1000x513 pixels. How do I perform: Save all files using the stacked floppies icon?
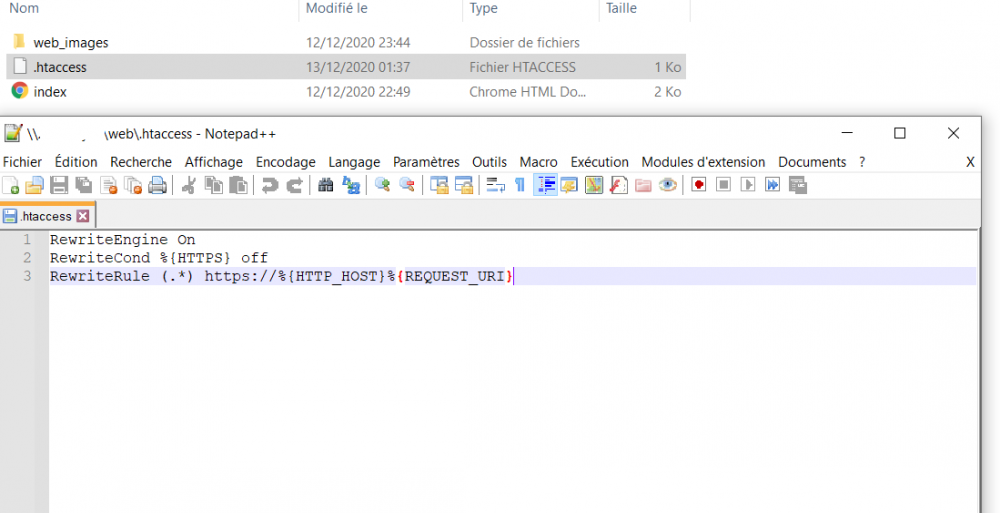(x=84, y=186)
